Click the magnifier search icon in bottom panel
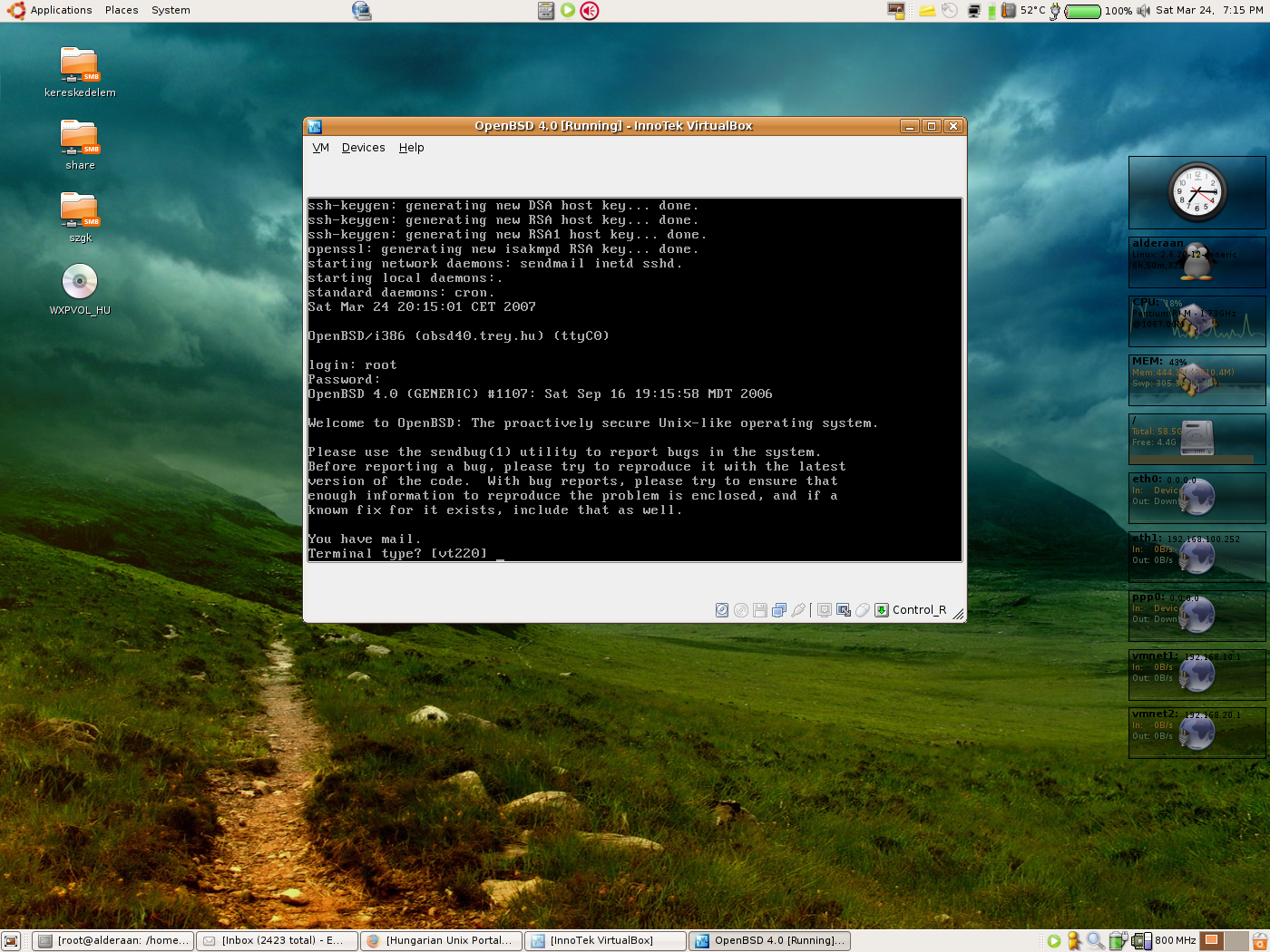This screenshot has width=1270, height=952. point(1096,941)
